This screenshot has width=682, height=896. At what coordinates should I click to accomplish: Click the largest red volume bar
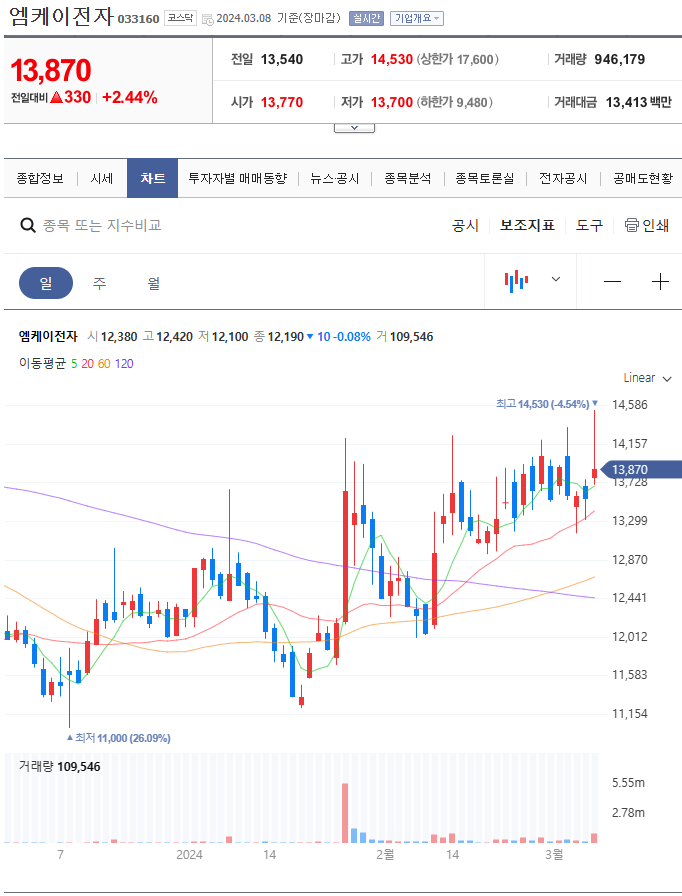tap(345, 813)
